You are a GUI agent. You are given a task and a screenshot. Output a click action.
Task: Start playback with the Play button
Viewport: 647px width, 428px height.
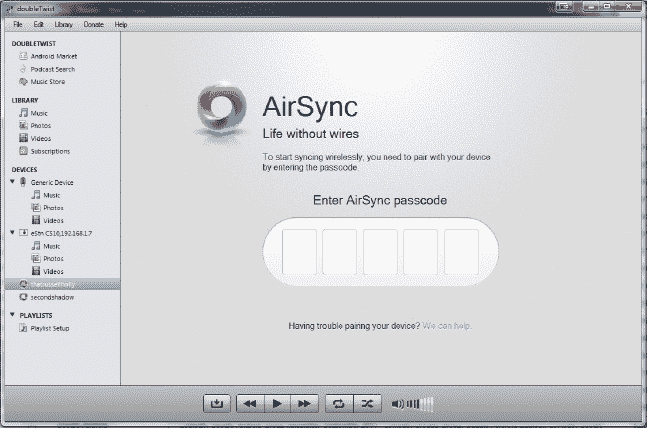click(x=277, y=403)
